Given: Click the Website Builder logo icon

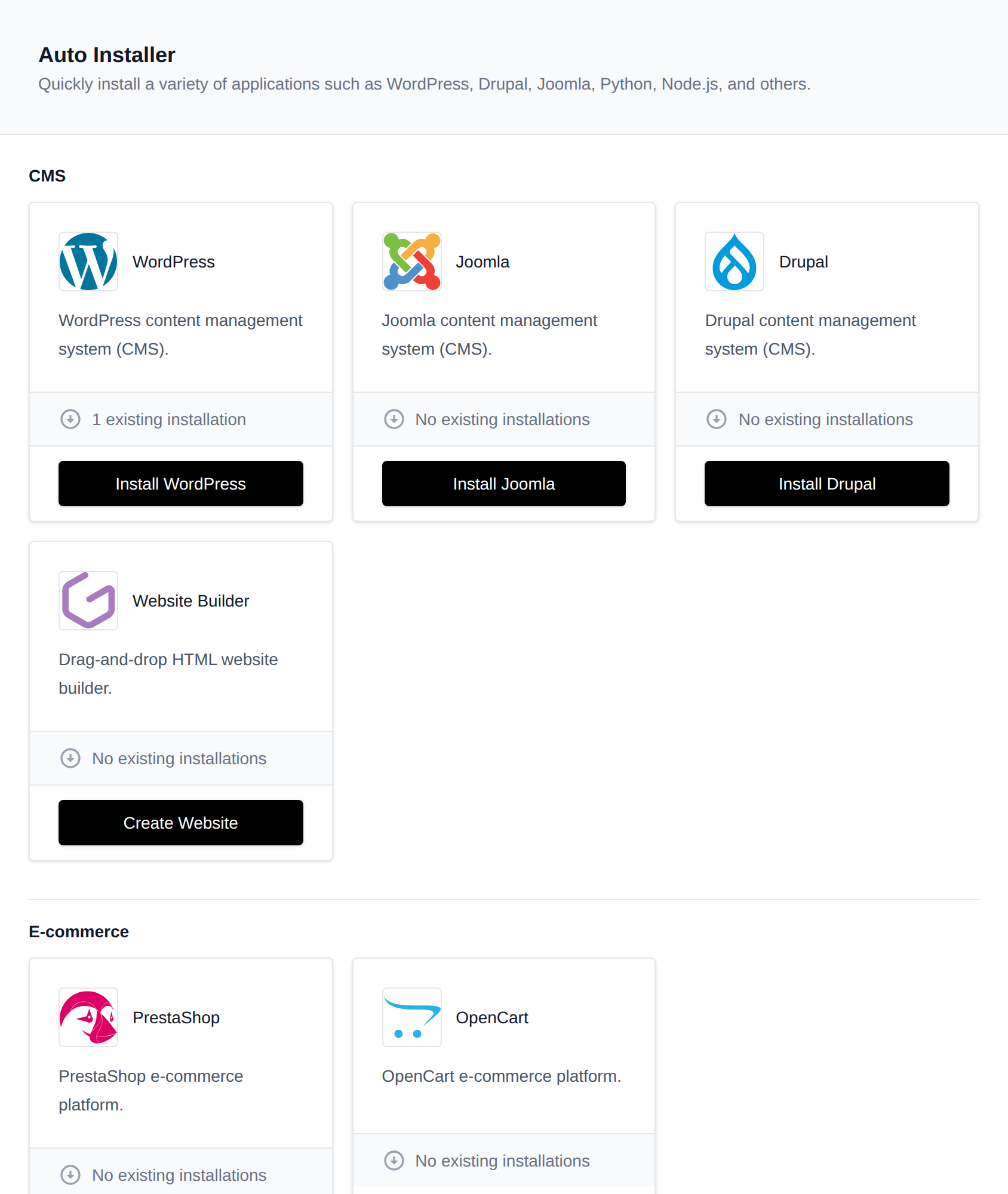Looking at the screenshot, I should [x=88, y=601].
